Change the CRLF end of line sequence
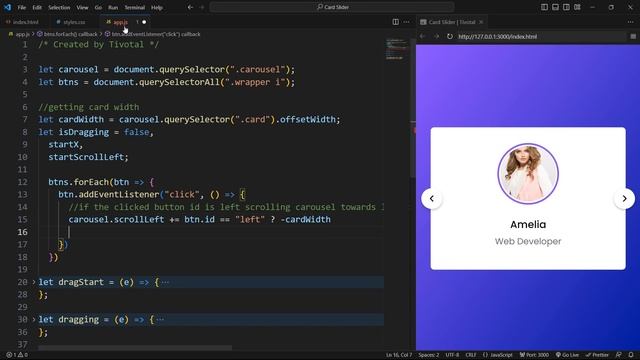 (471, 355)
